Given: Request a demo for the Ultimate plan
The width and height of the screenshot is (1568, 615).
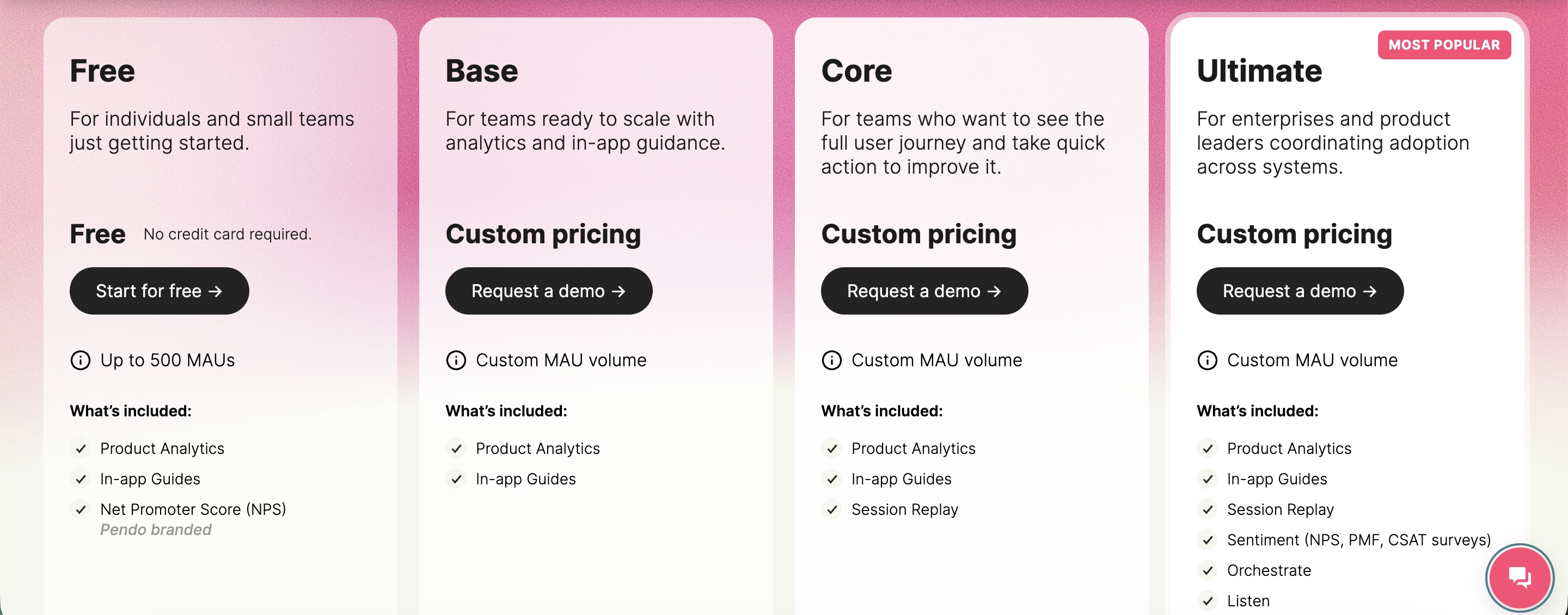Looking at the screenshot, I should pyautogui.click(x=1300, y=291).
